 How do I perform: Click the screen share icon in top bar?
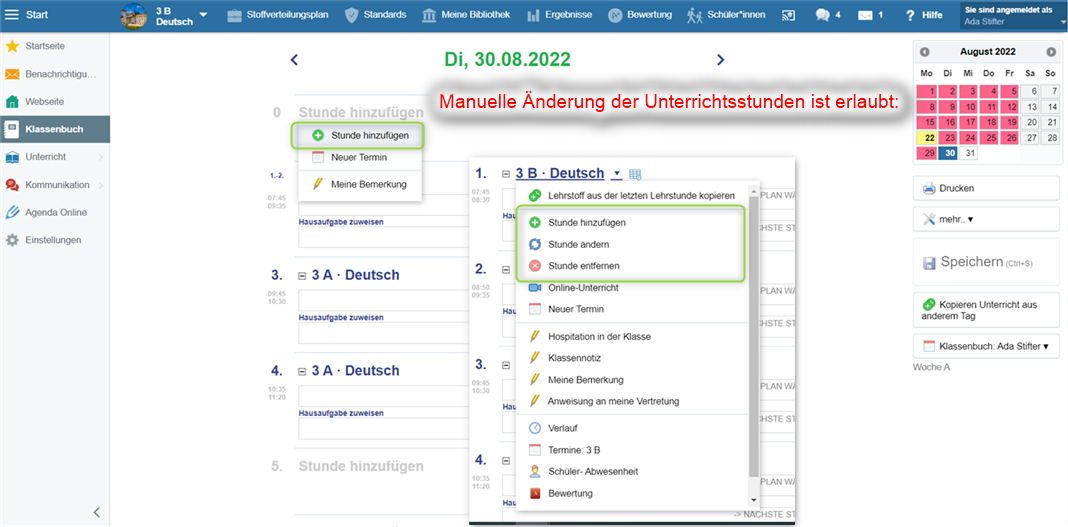788,15
